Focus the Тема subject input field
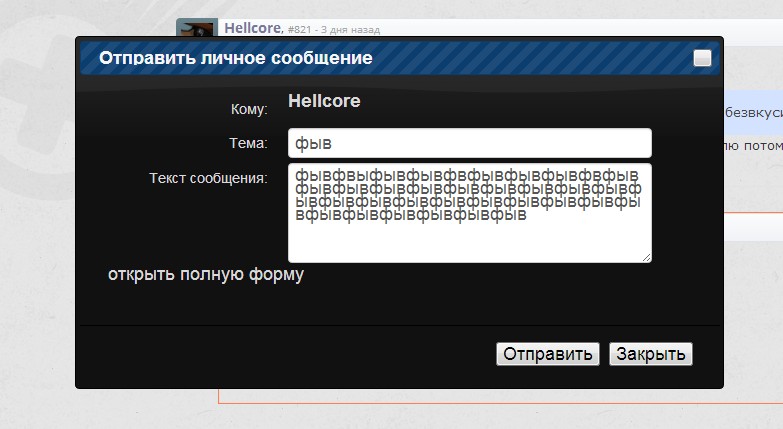The image size is (783, 429). [470, 143]
